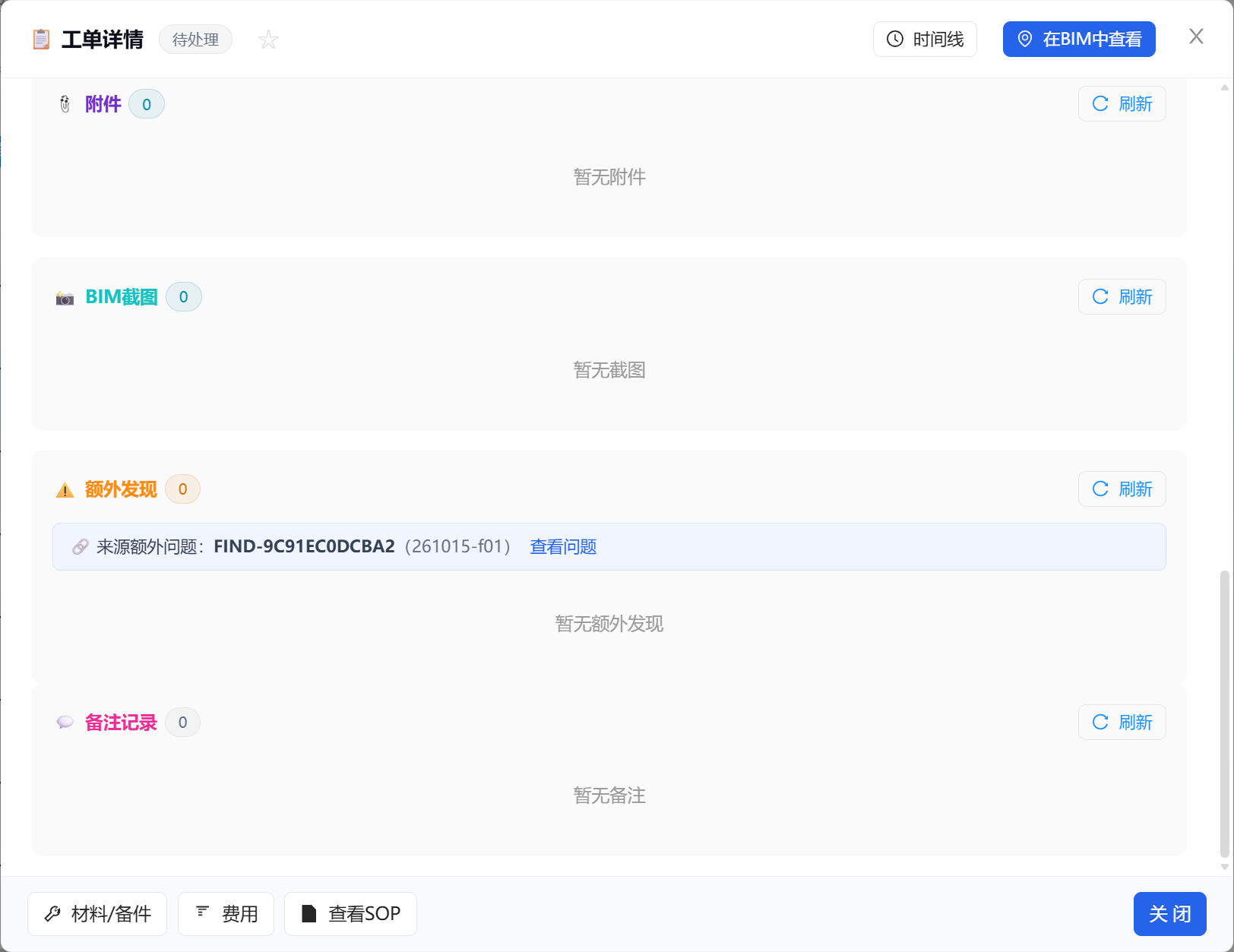The image size is (1234, 952).
Task: Refresh the BIM截图 section
Action: point(1122,297)
